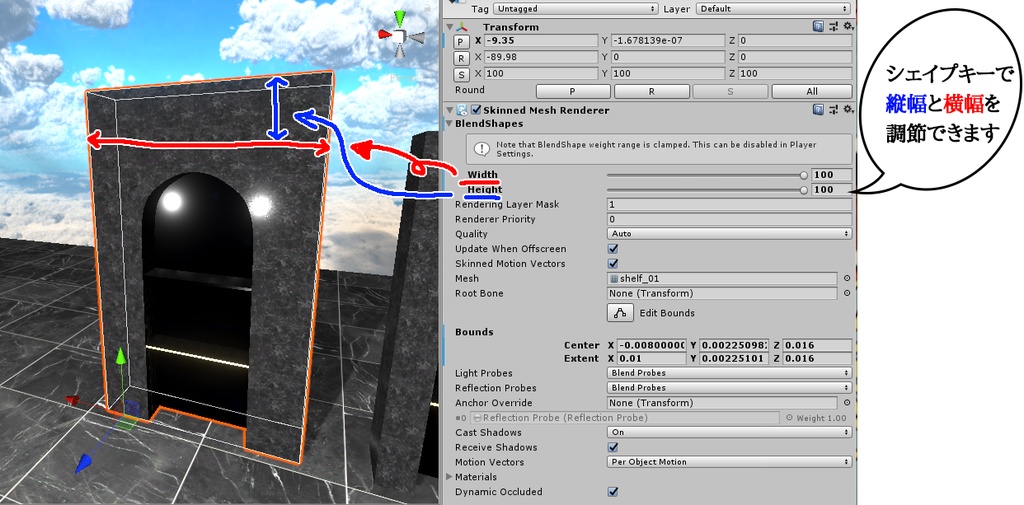Click the Reflection Probe entry field

point(626,417)
